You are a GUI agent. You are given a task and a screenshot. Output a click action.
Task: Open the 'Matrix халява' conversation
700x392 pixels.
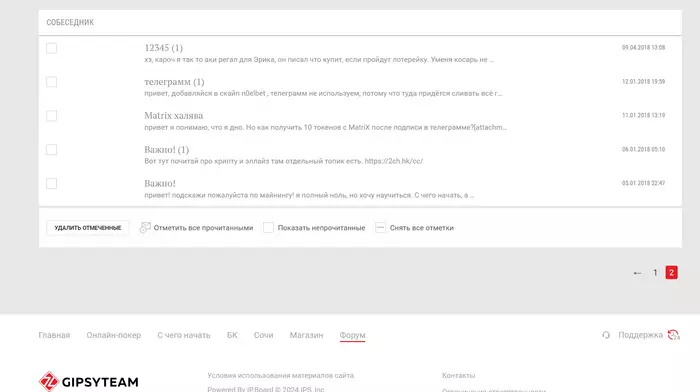click(x=174, y=116)
